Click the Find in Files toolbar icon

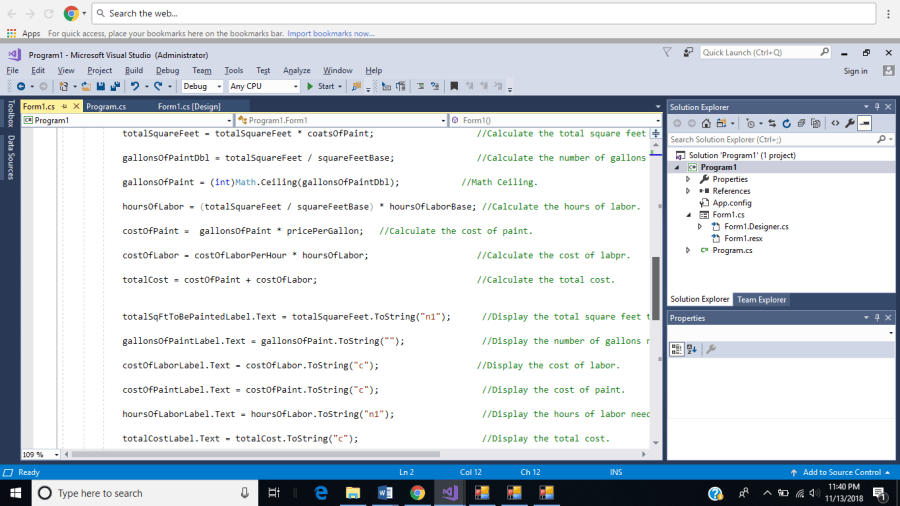coord(356,86)
